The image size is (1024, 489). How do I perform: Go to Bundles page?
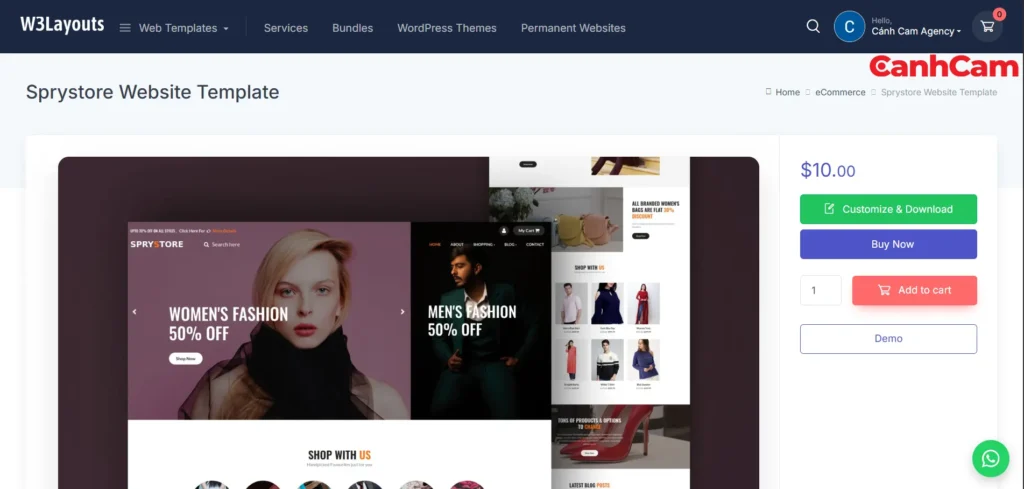pyautogui.click(x=353, y=28)
